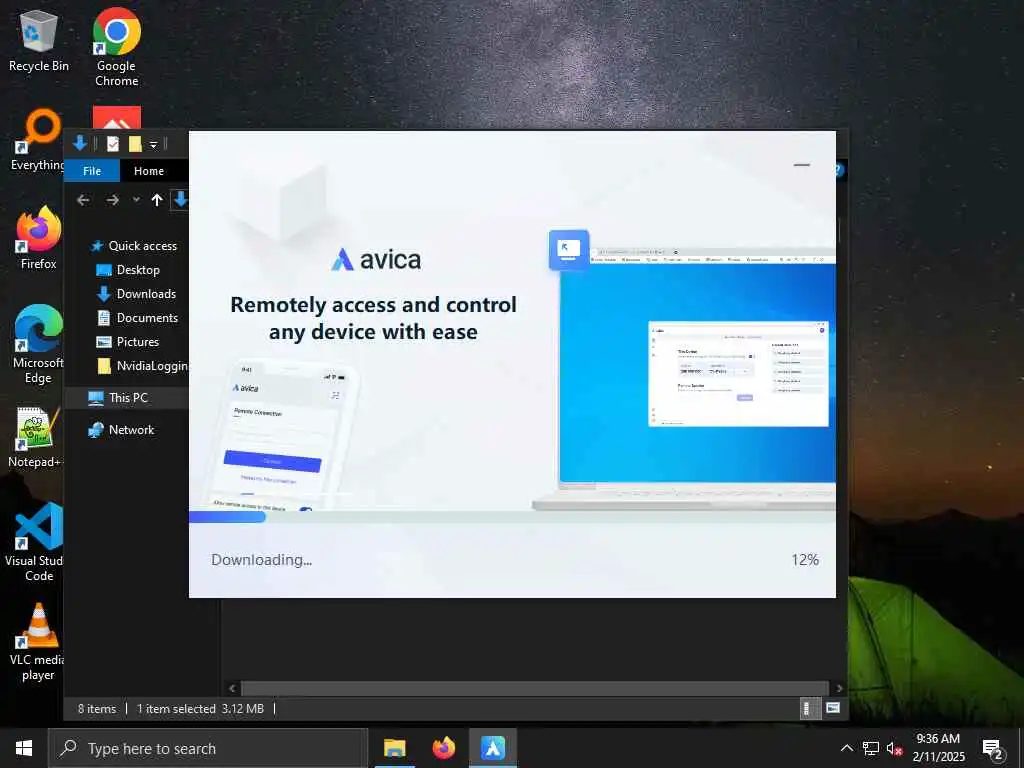Image resolution: width=1024 pixels, height=768 pixels.
Task: Launch Visual Studio Code desktop shortcut
Action: [x=37, y=542]
